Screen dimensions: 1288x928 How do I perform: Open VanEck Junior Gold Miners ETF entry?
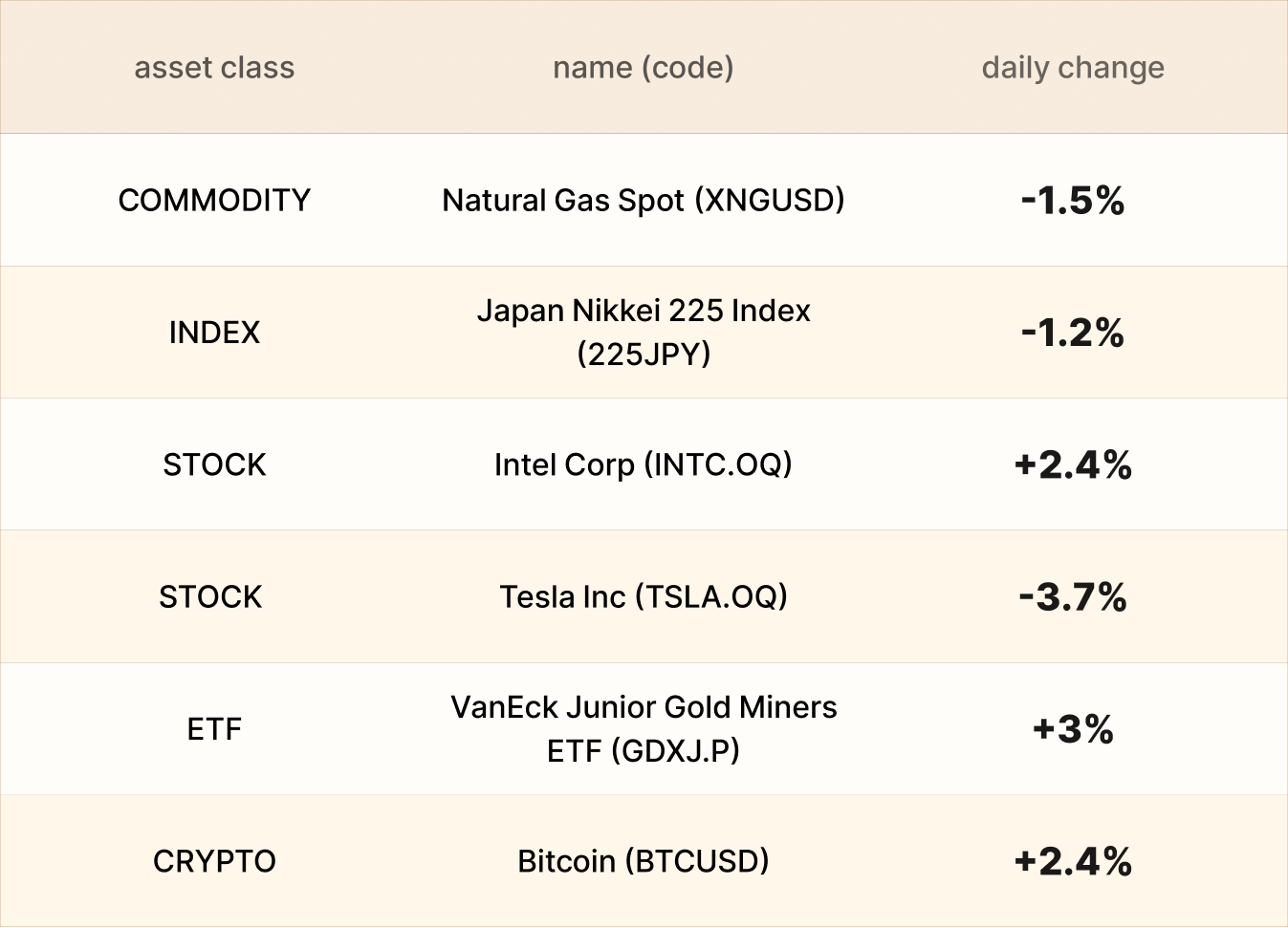coord(643,728)
